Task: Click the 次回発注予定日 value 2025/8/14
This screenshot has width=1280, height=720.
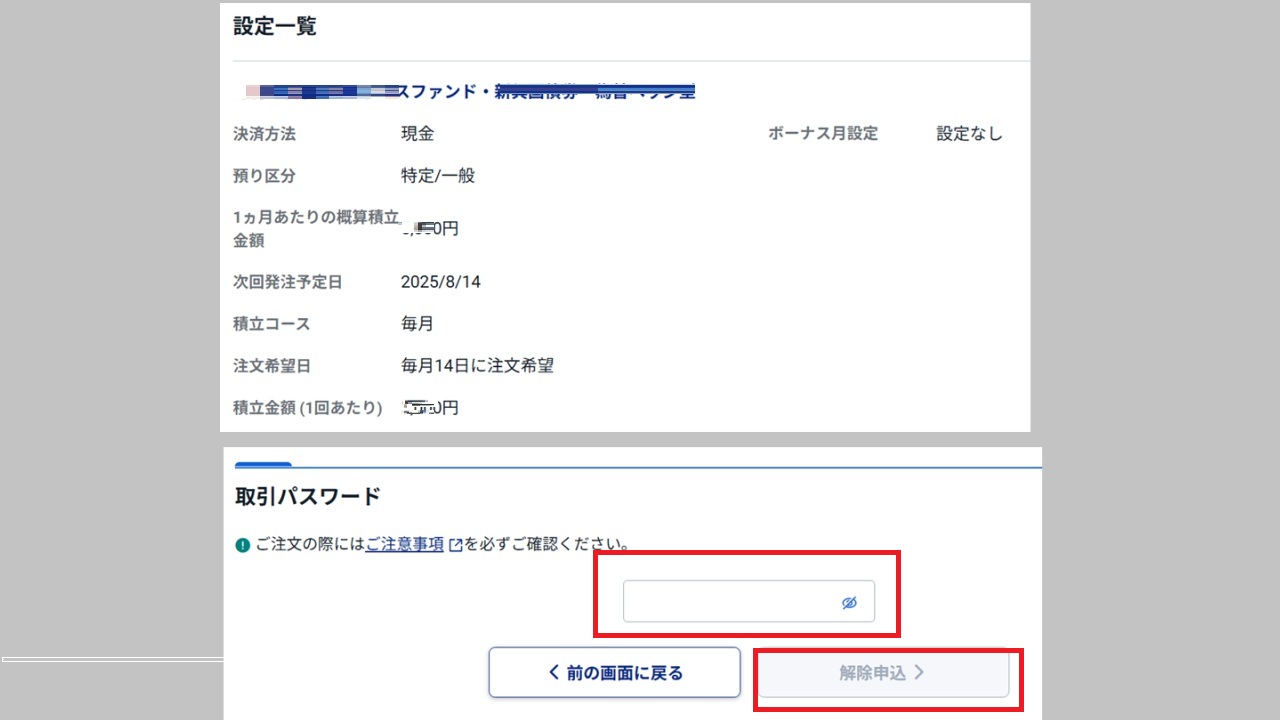Action: (x=441, y=282)
